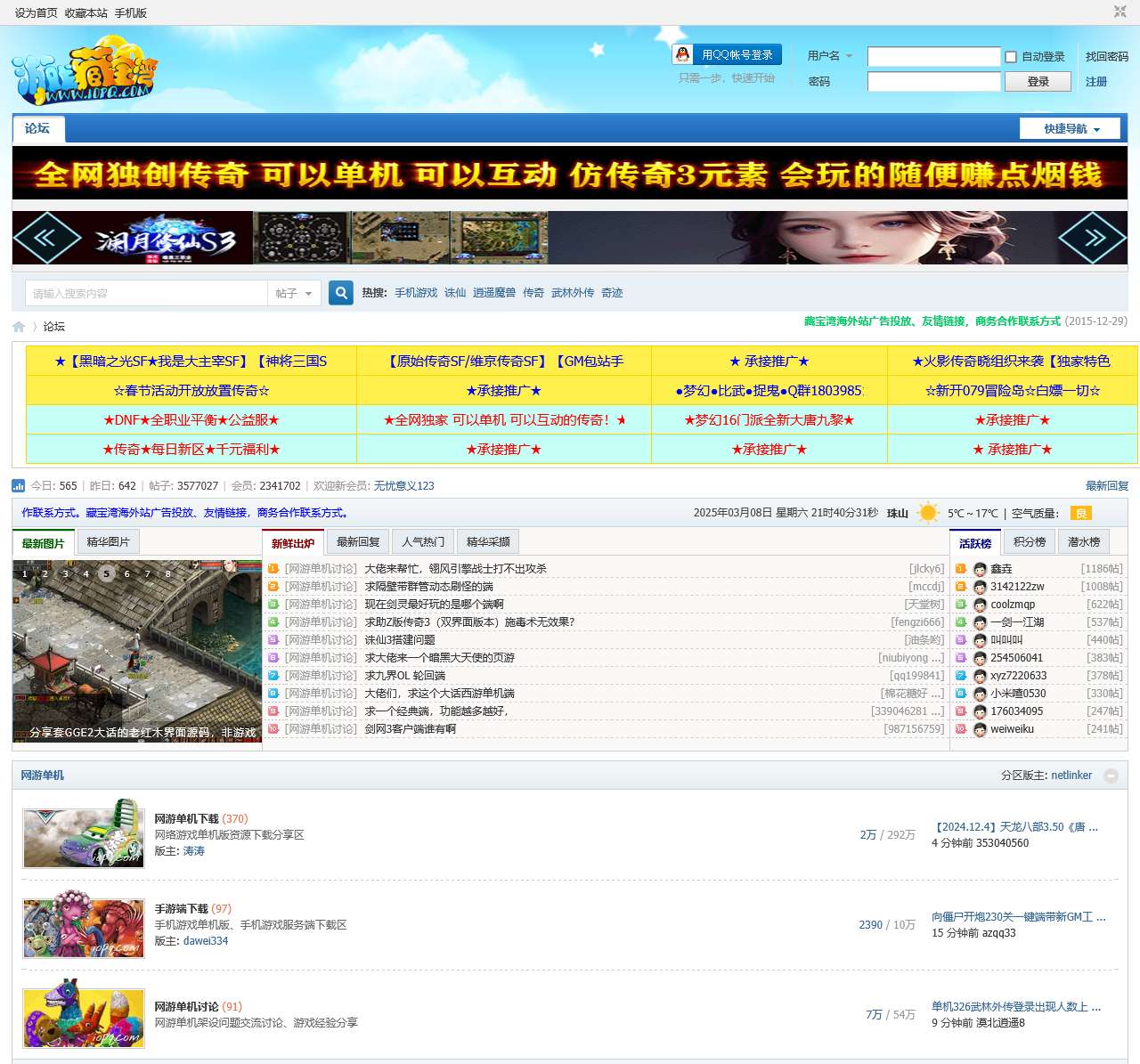Click the left arrow on game banner
The height and width of the screenshot is (1064, 1140).
coord(46,238)
